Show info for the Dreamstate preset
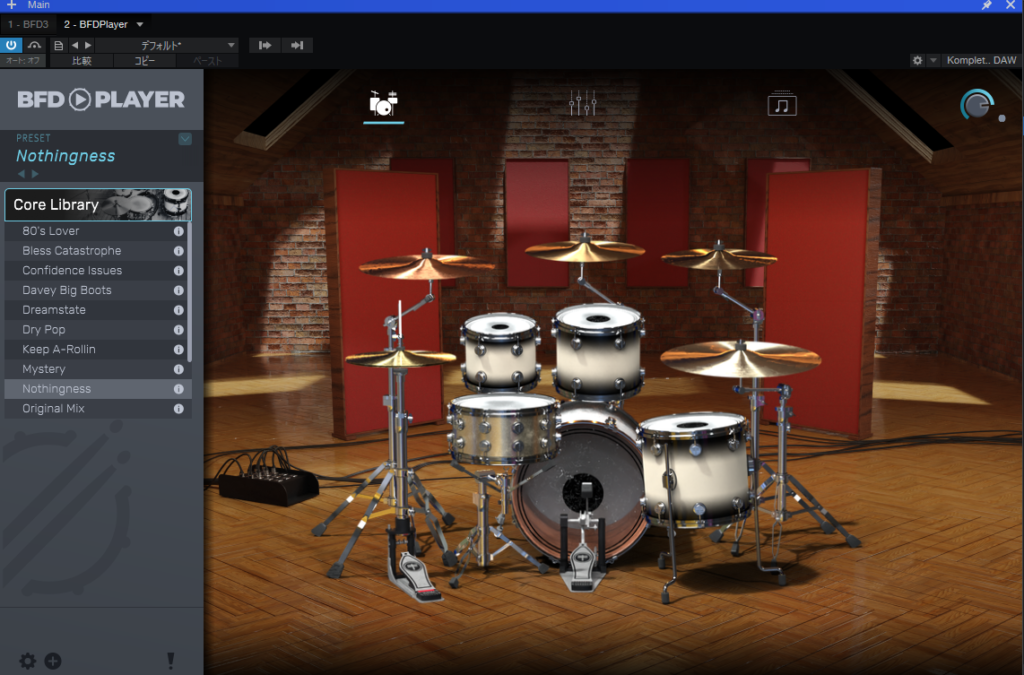This screenshot has height=675, width=1024. pyautogui.click(x=179, y=310)
